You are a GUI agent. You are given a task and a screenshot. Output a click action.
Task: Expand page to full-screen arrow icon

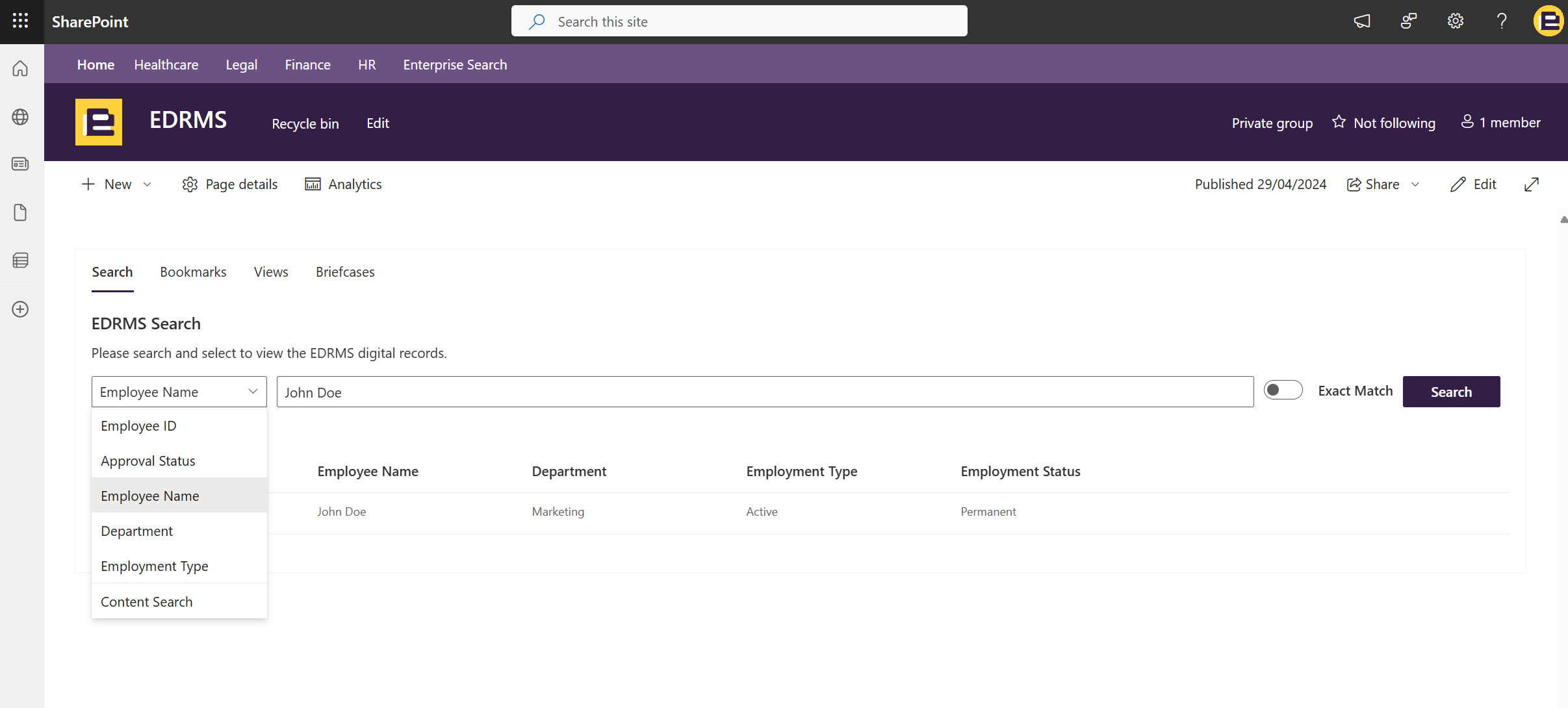(1532, 184)
